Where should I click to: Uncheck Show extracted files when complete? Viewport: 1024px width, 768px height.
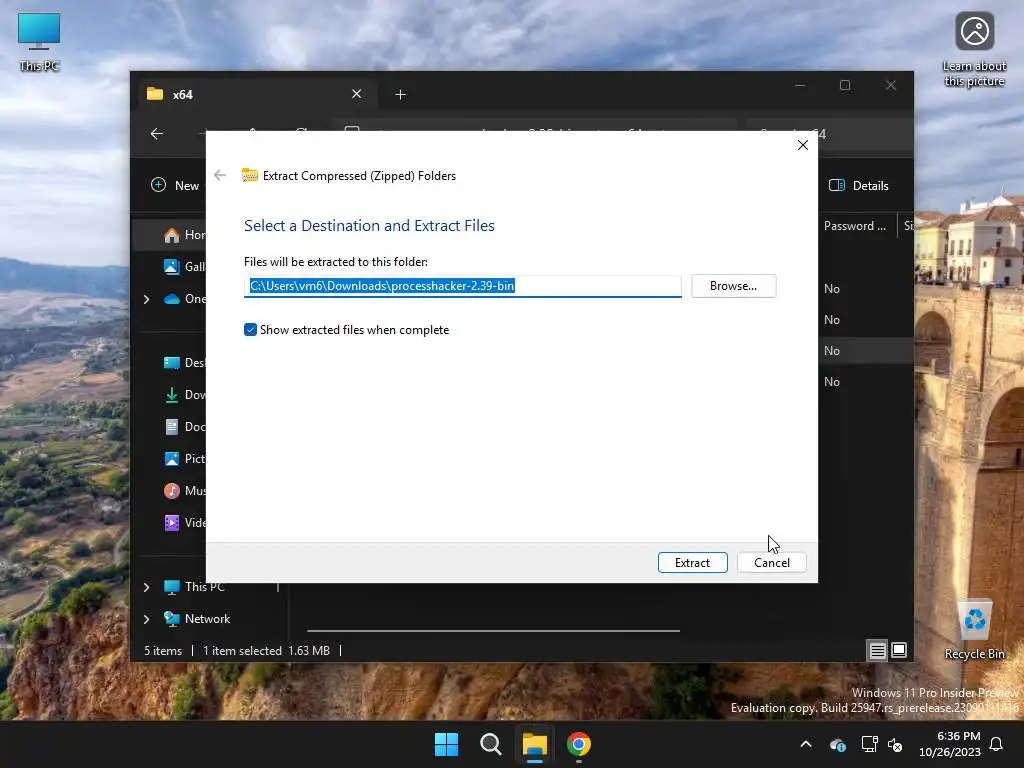pyautogui.click(x=250, y=330)
